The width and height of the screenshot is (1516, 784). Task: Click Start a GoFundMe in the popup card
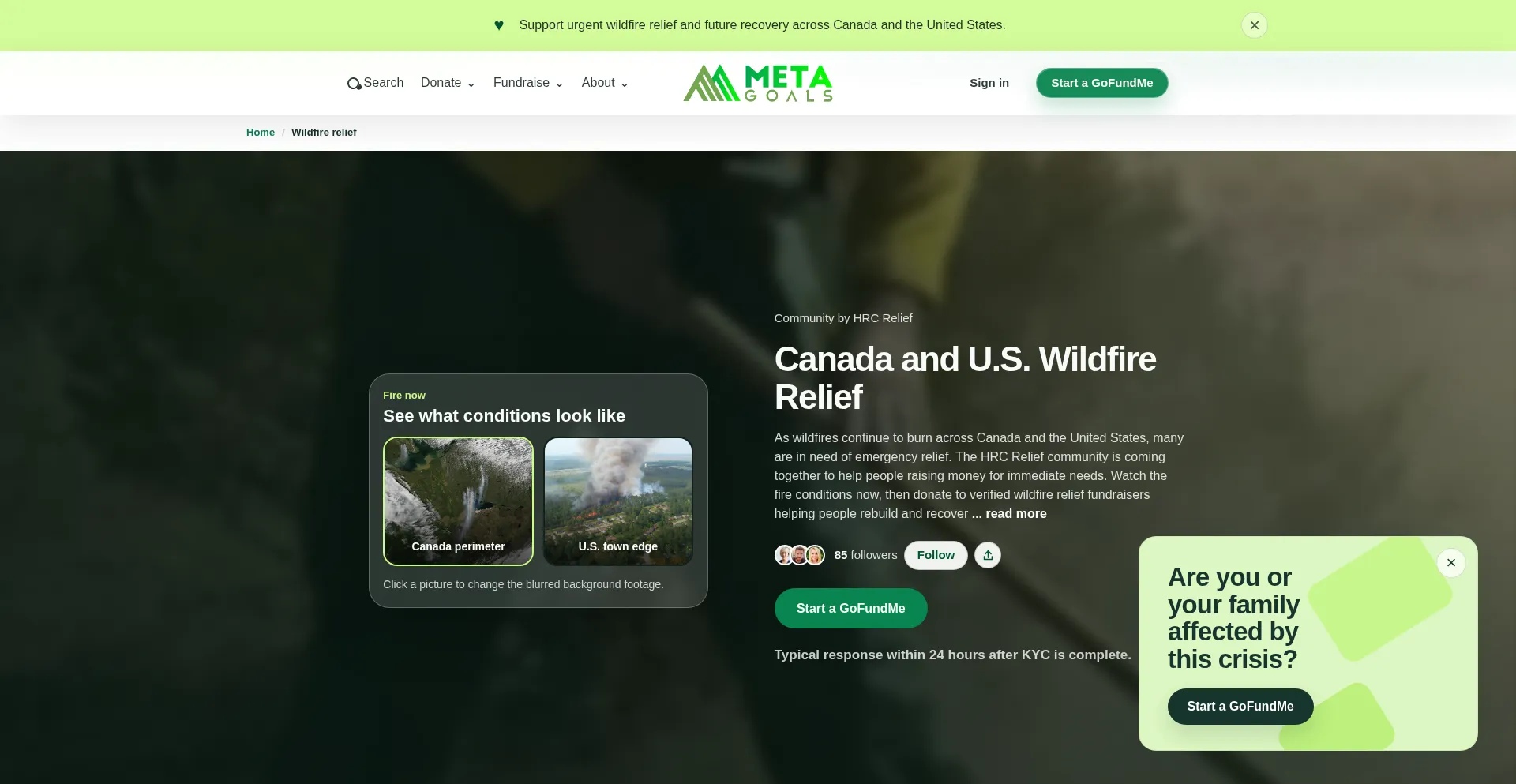pos(1240,707)
